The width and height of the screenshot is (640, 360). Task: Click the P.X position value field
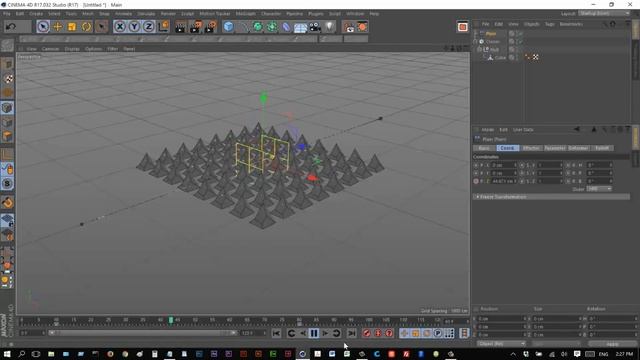[x=504, y=165]
